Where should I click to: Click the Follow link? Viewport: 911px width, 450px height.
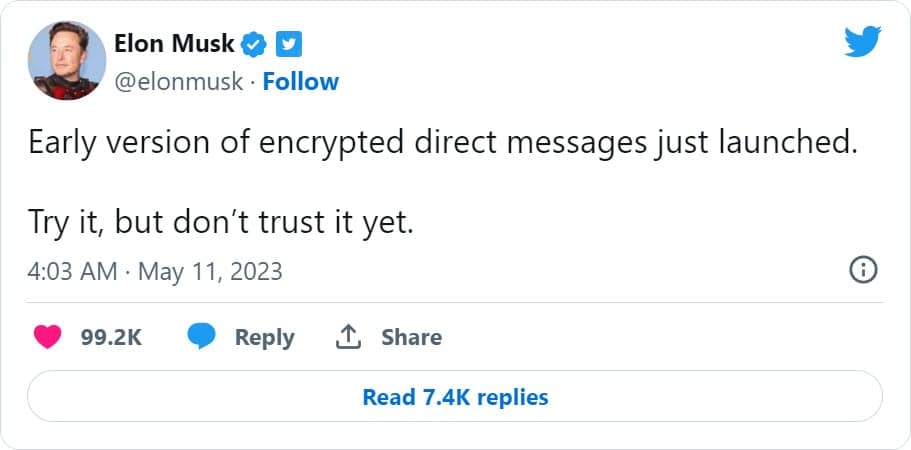point(300,82)
